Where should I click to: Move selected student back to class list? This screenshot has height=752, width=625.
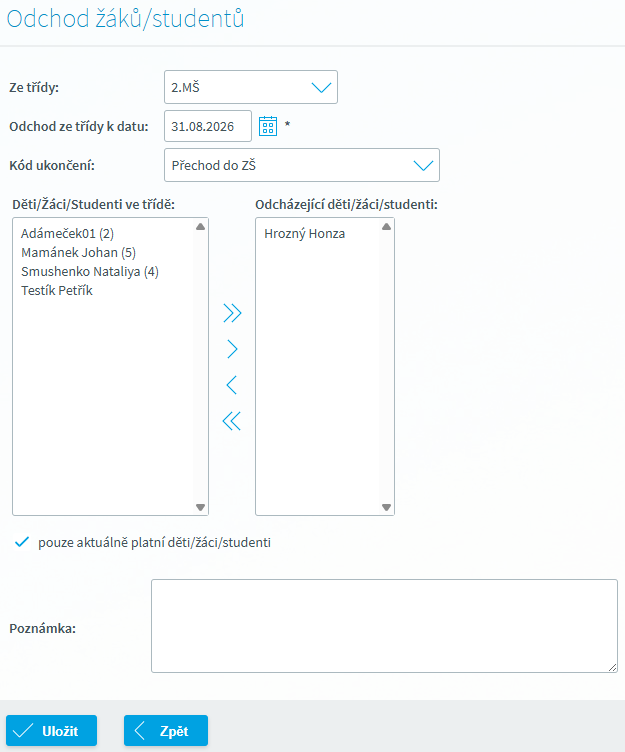(232, 385)
